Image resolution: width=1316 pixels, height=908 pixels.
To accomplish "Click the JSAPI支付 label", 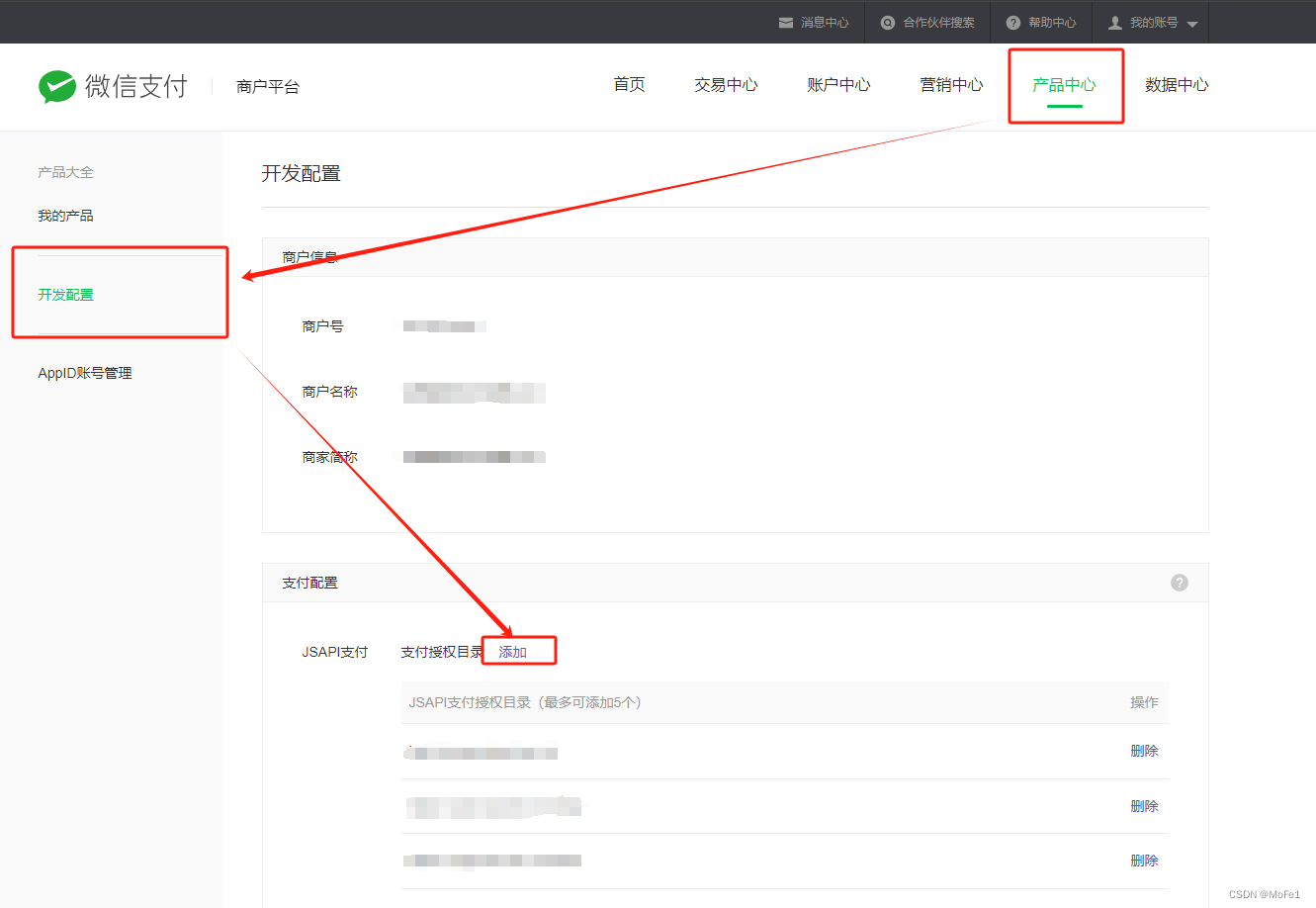I will pyautogui.click(x=334, y=652).
